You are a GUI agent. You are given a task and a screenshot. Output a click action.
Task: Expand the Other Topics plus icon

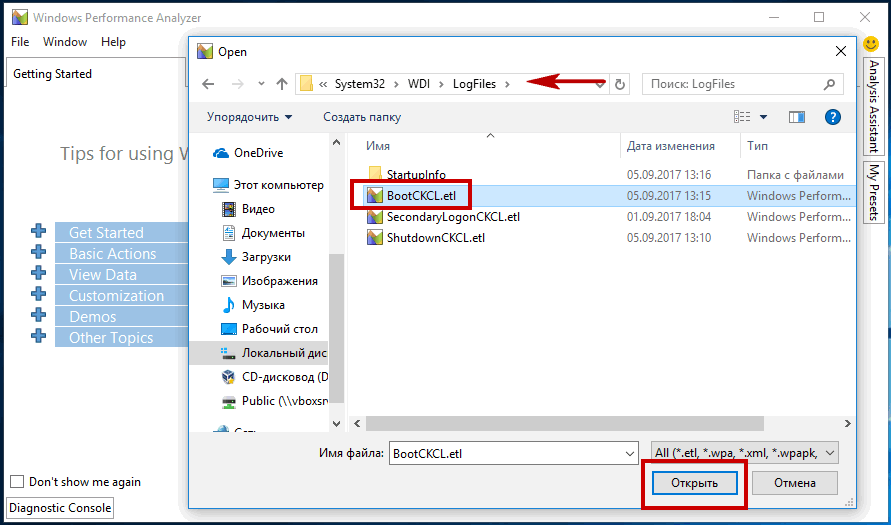39,336
